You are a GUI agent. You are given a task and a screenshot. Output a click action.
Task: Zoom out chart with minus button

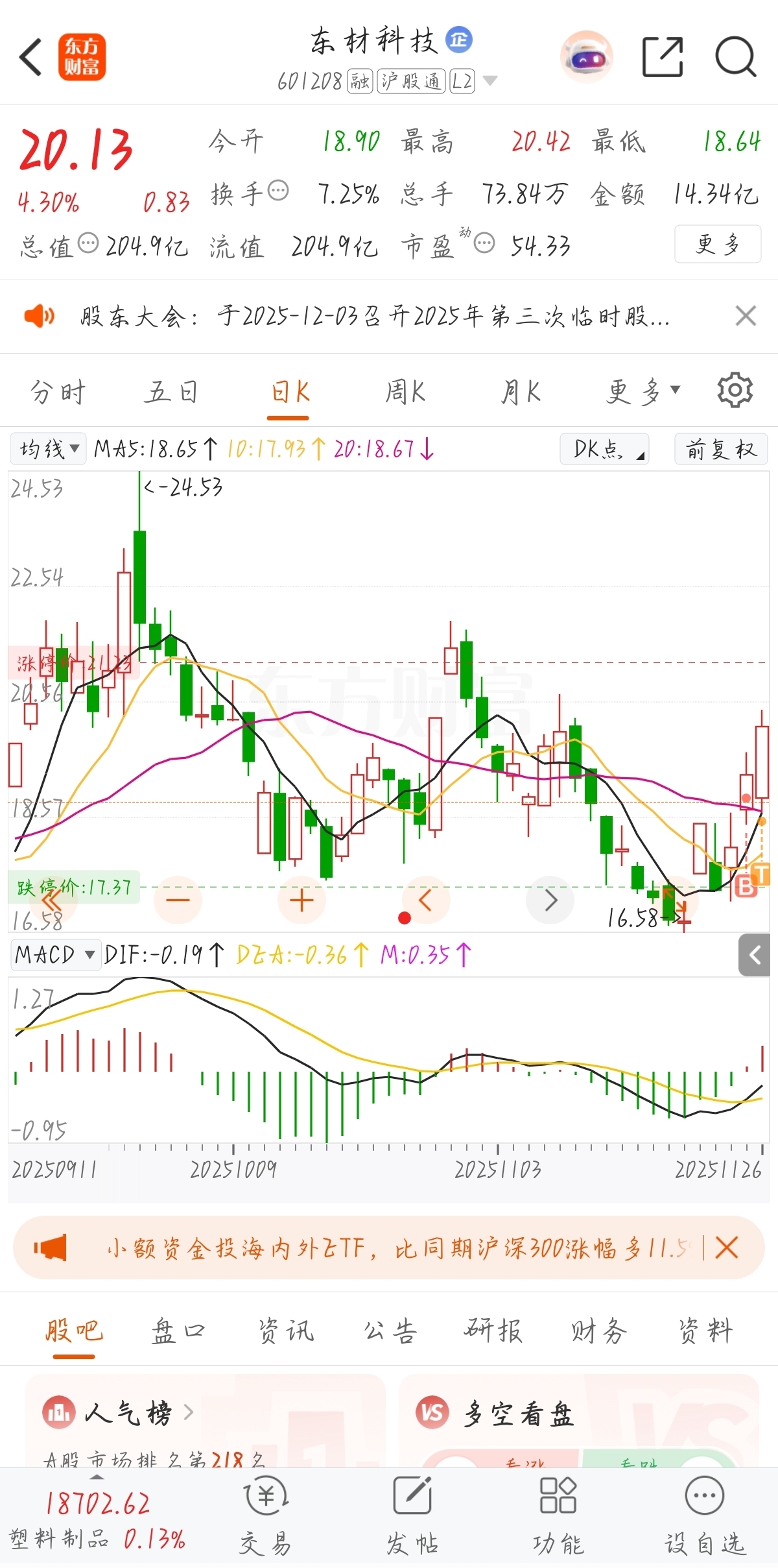(x=178, y=900)
